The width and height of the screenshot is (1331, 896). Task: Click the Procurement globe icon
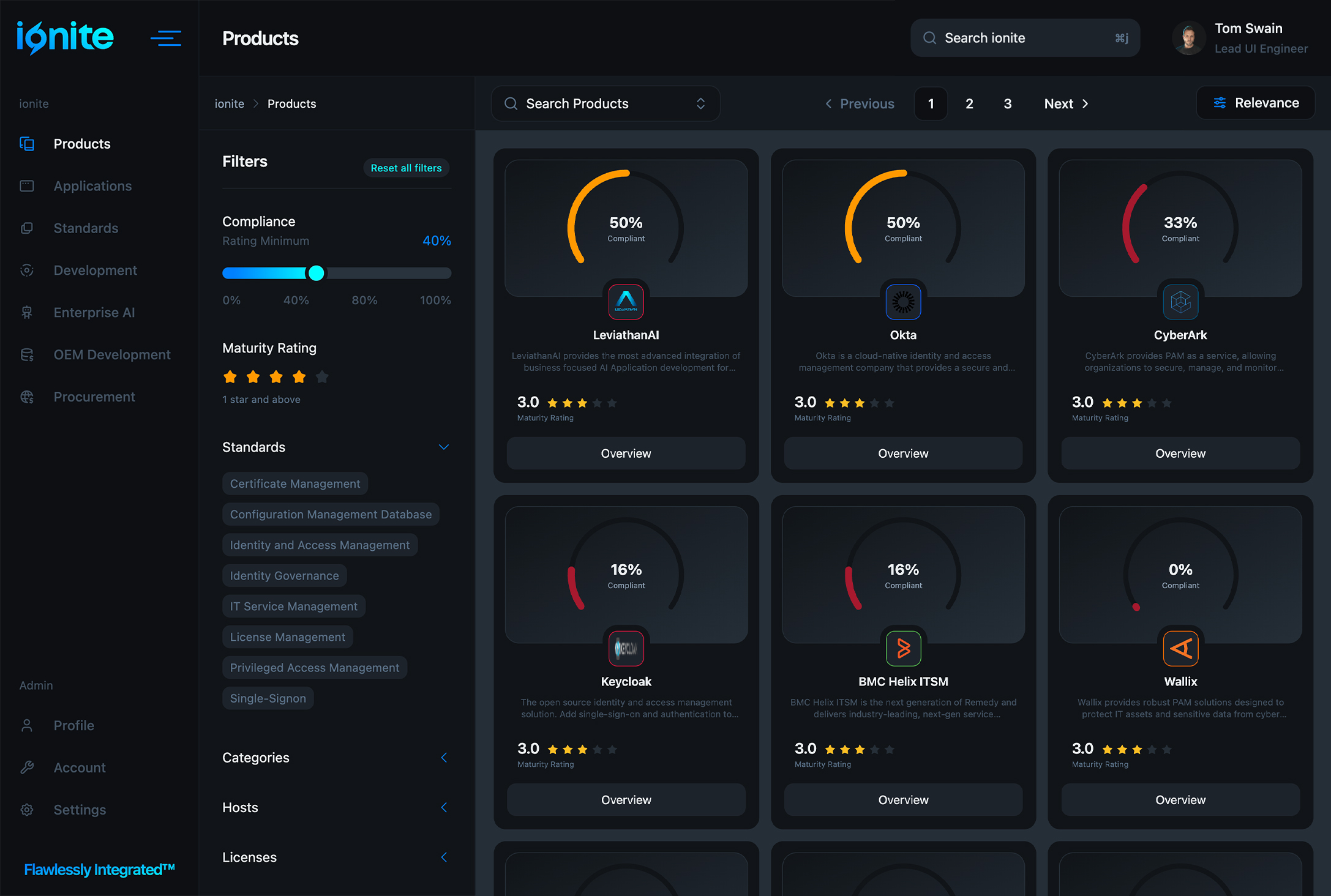point(27,397)
